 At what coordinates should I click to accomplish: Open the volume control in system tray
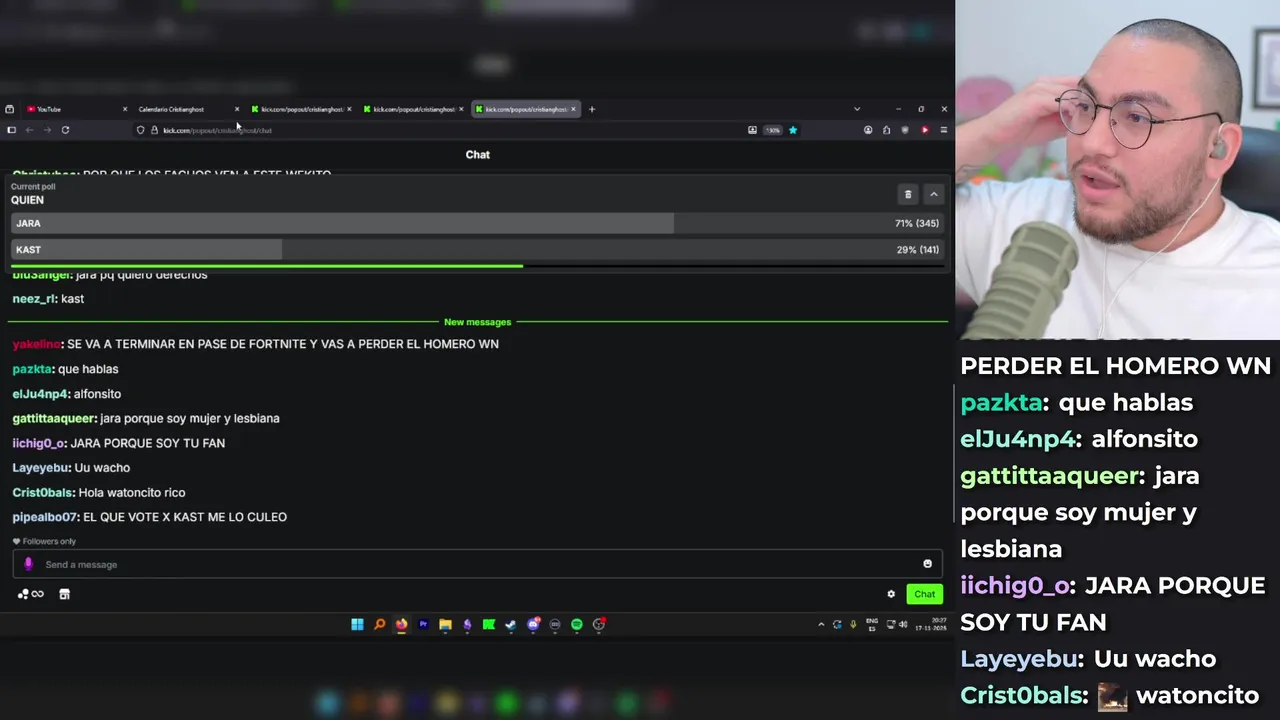point(903,624)
